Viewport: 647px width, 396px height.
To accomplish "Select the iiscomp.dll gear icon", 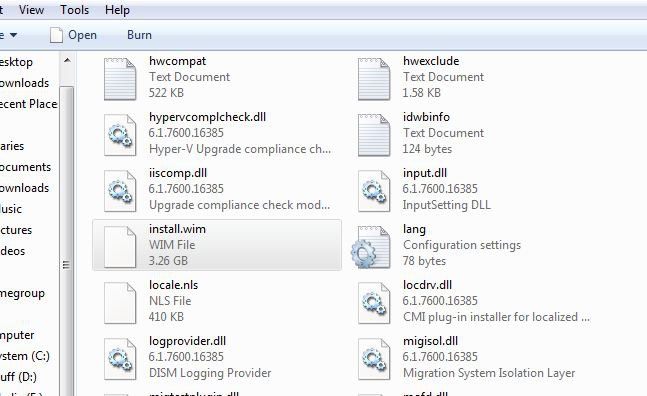I will coord(120,191).
